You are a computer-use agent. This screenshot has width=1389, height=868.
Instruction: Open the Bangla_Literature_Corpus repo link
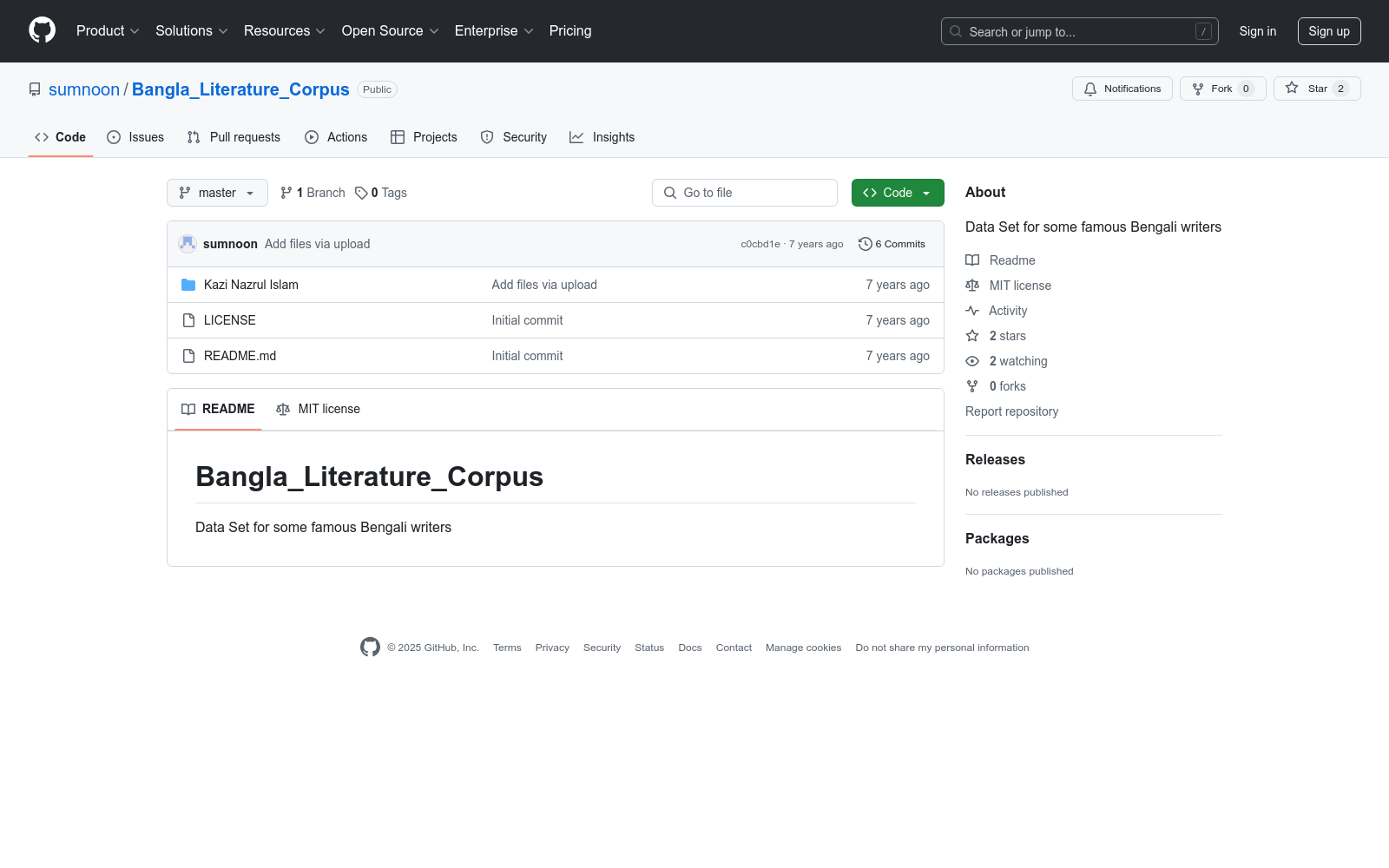point(240,89)
